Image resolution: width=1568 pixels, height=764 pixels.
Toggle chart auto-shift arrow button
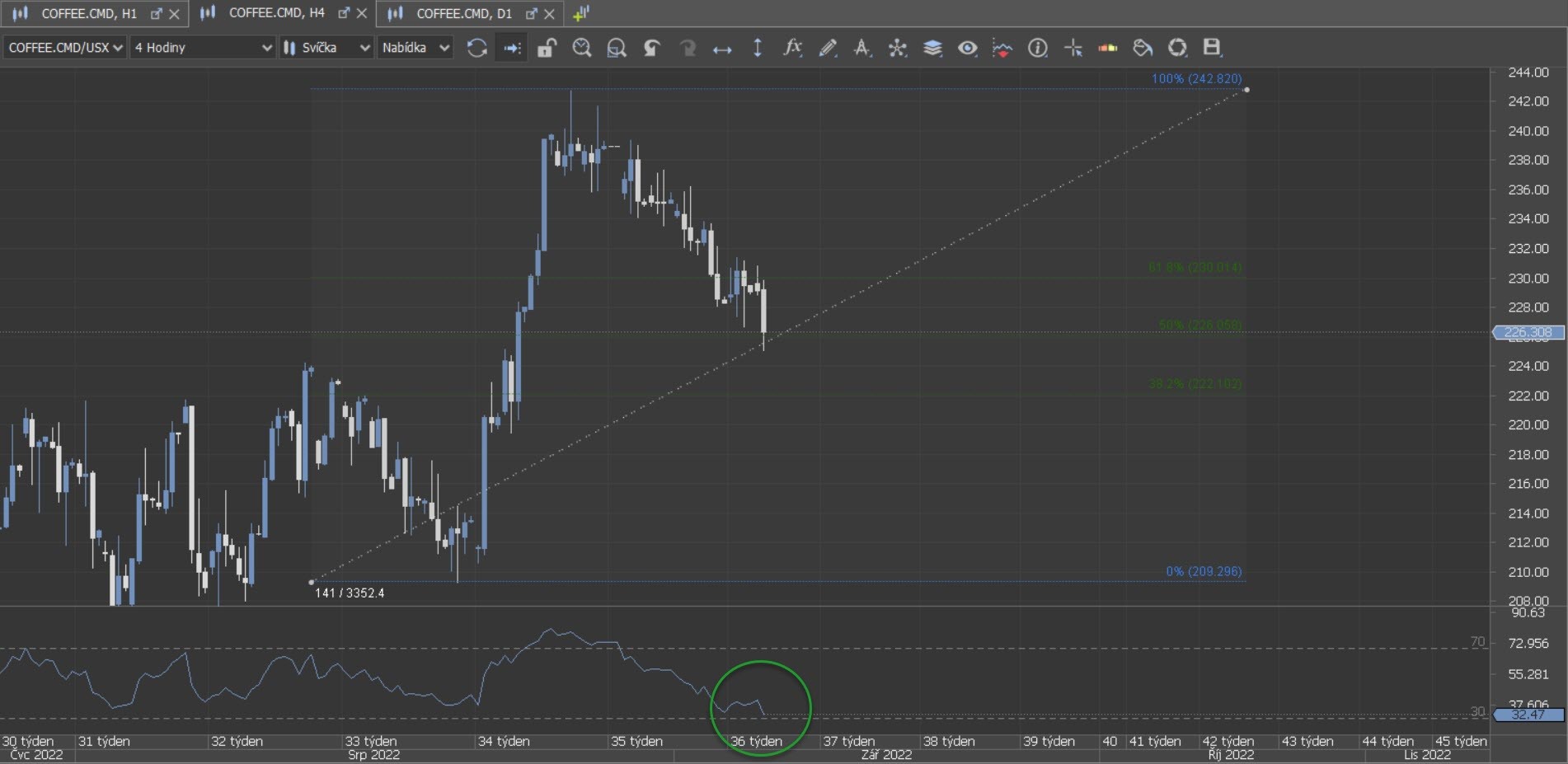[x=512, y=48]
